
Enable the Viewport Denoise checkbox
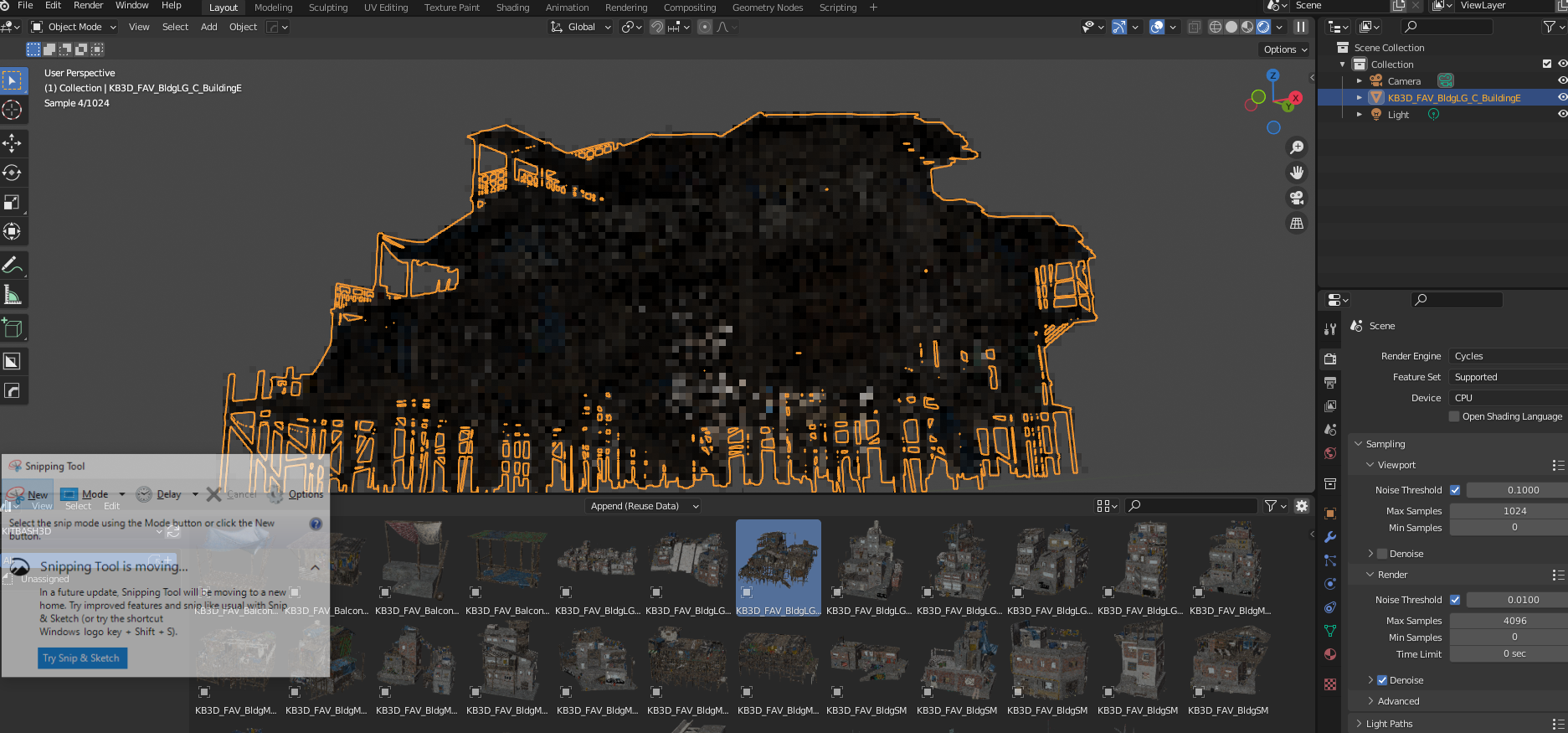[x=1382, y=554]
